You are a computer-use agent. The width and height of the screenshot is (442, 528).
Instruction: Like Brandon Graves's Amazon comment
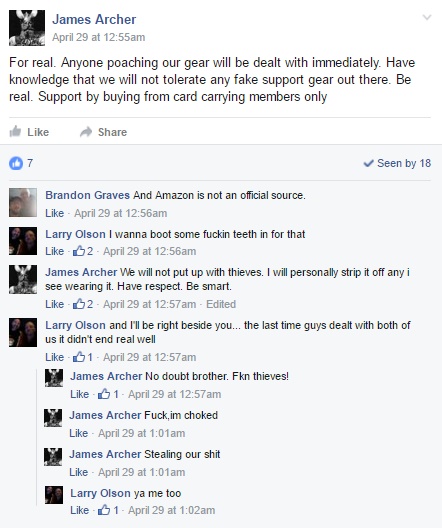[x=55, y=213]
